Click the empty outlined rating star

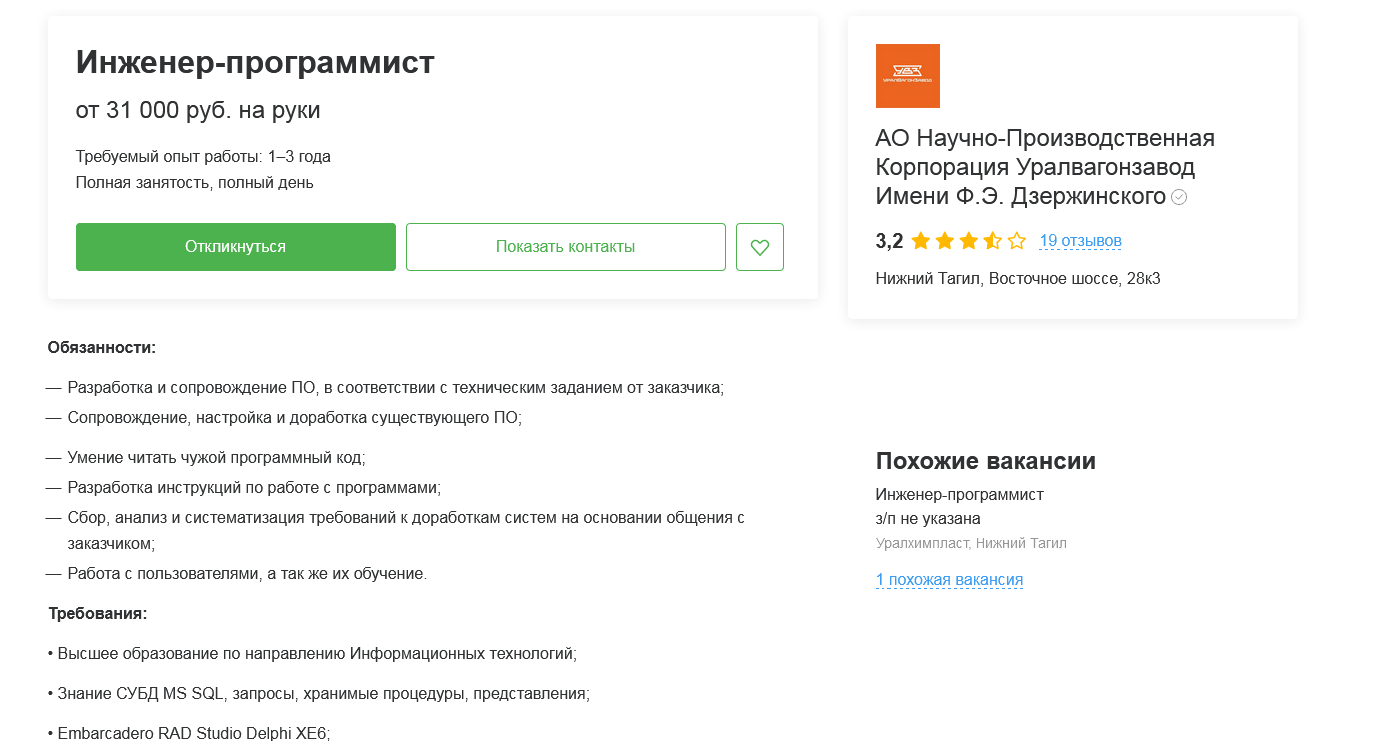[x=1017, y=241]
